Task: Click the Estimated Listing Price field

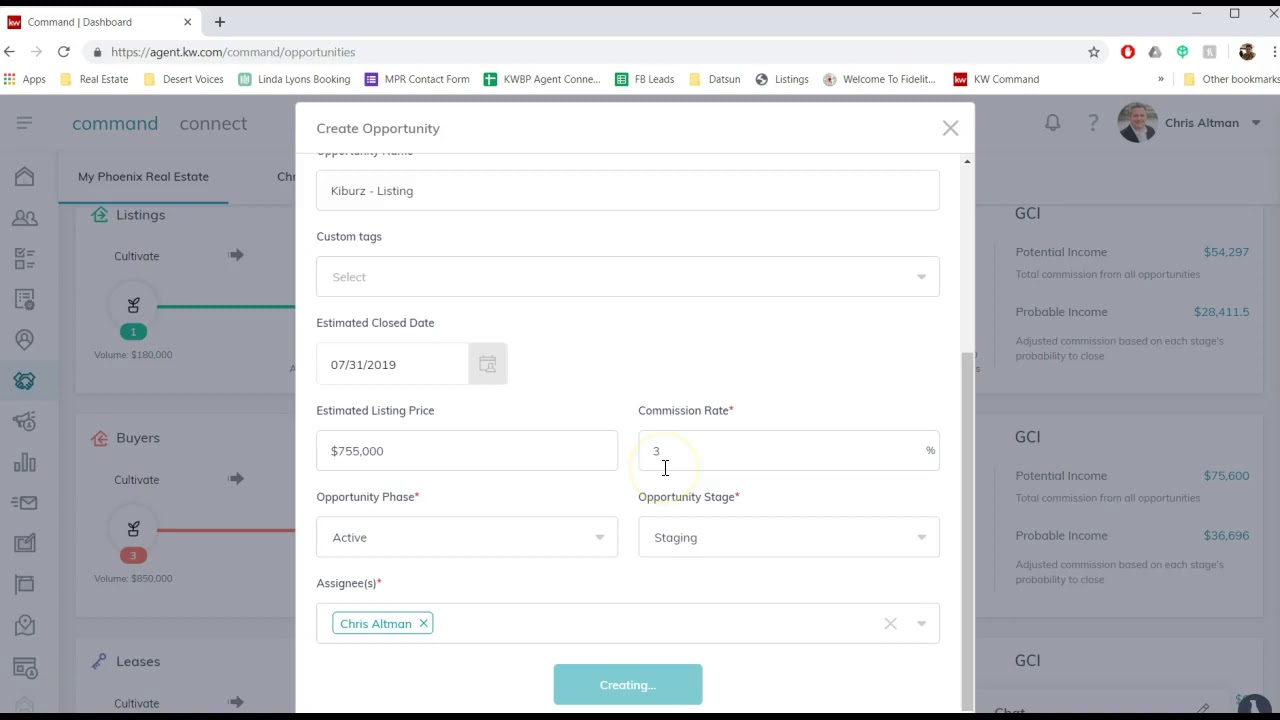Action: [x=467, y=451]
